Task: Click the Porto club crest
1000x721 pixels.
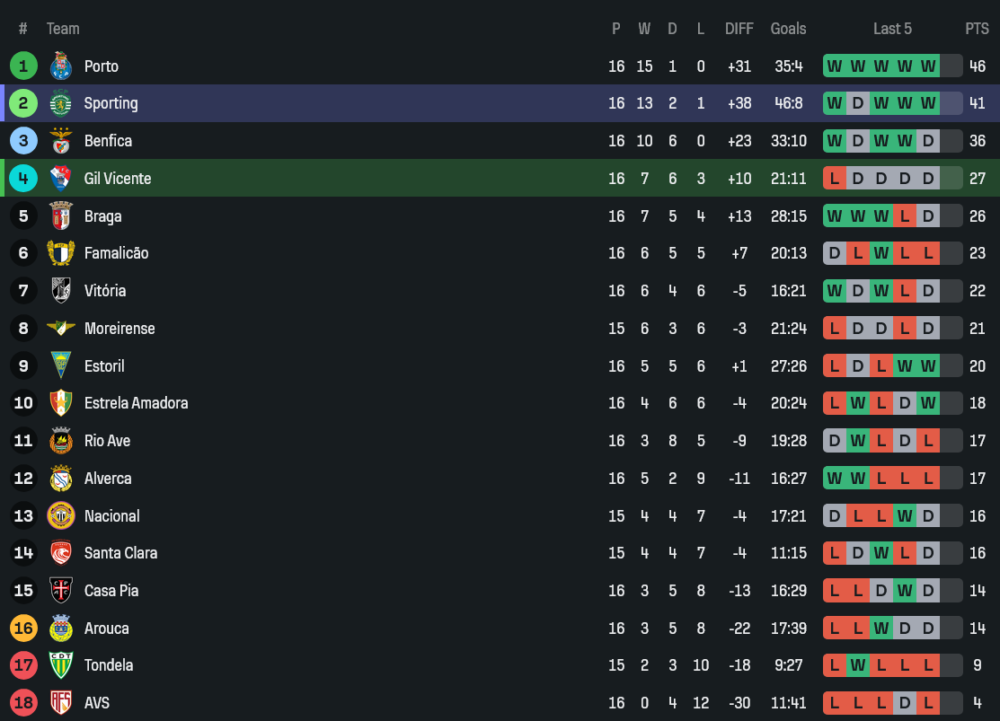Action: (x=61, y=66)
